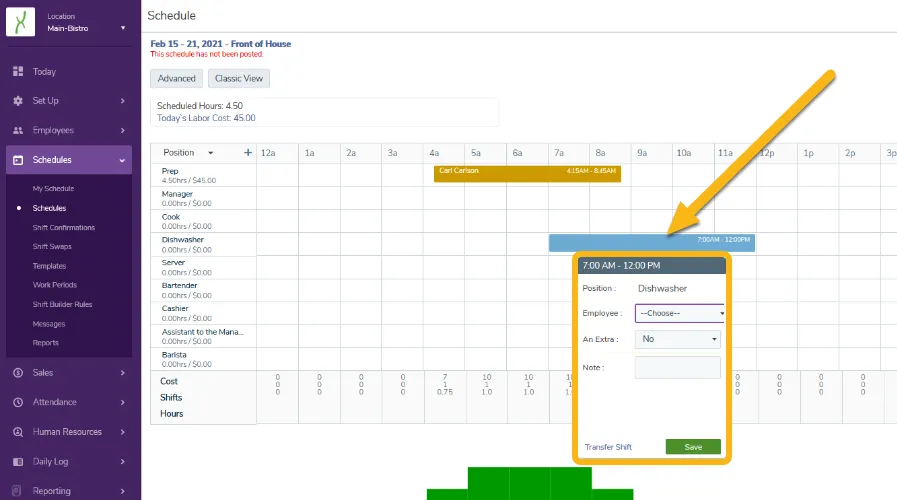Image resolution: width=897 pixels, height=500 pixels.
Task: Click the Advanced button
Action: 176,78
